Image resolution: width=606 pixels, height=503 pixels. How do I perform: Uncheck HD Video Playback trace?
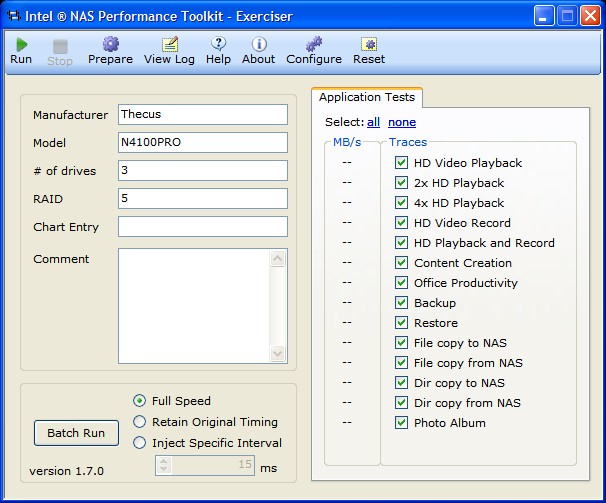(x=401, y=162)
